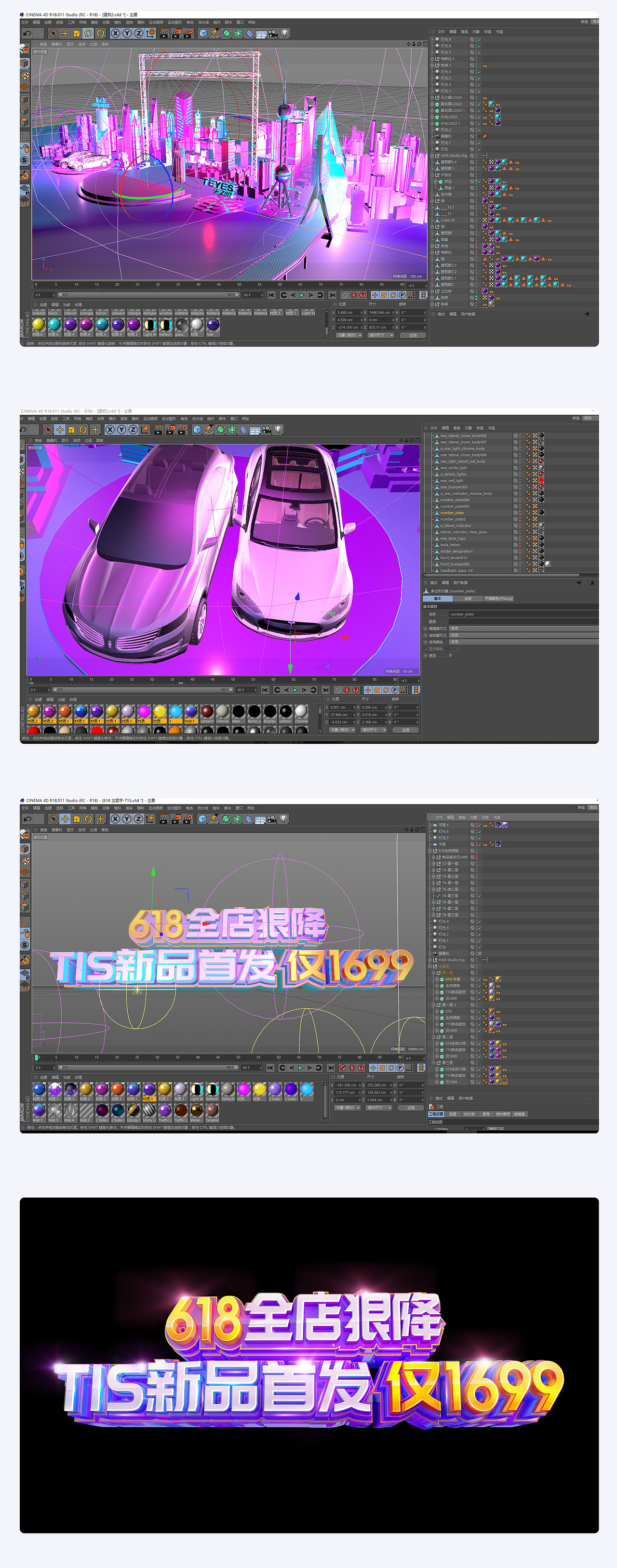
Task: Expand the 618全店狠降 group in the bottom window
Action: coord(430,851)
